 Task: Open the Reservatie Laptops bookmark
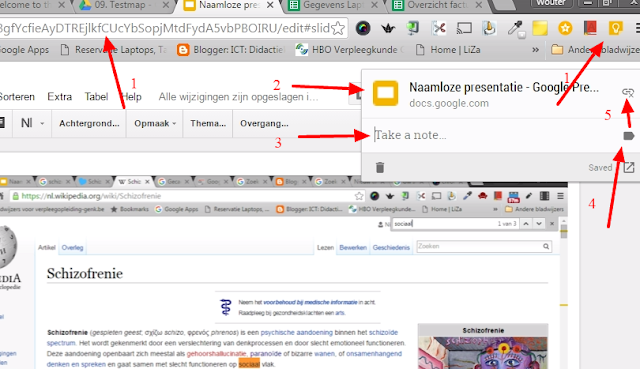coord(113,50)
